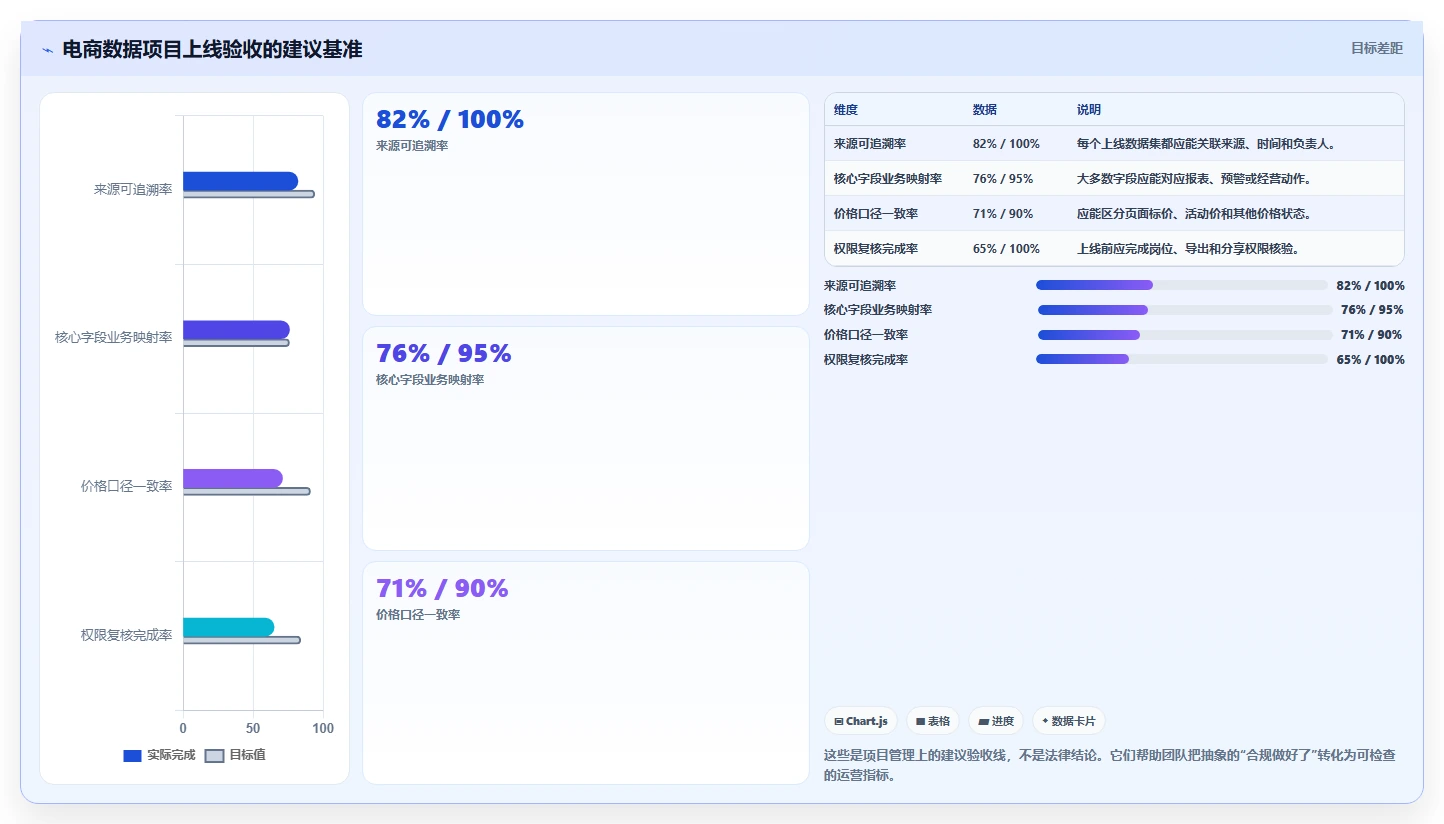Click the 维度 column header
The image size is (1444, 824).
pyautogui.click(x=846, y=110)
